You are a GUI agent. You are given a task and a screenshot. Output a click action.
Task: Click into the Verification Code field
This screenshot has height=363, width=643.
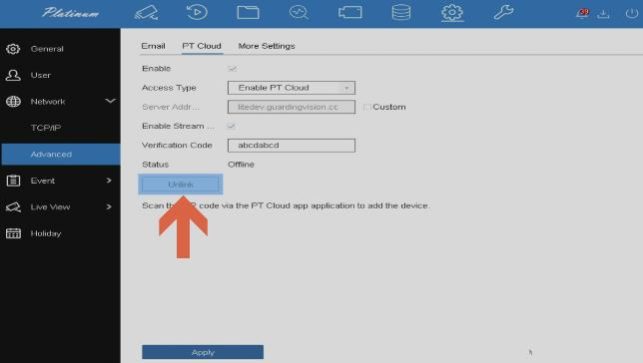click(292, 145)
